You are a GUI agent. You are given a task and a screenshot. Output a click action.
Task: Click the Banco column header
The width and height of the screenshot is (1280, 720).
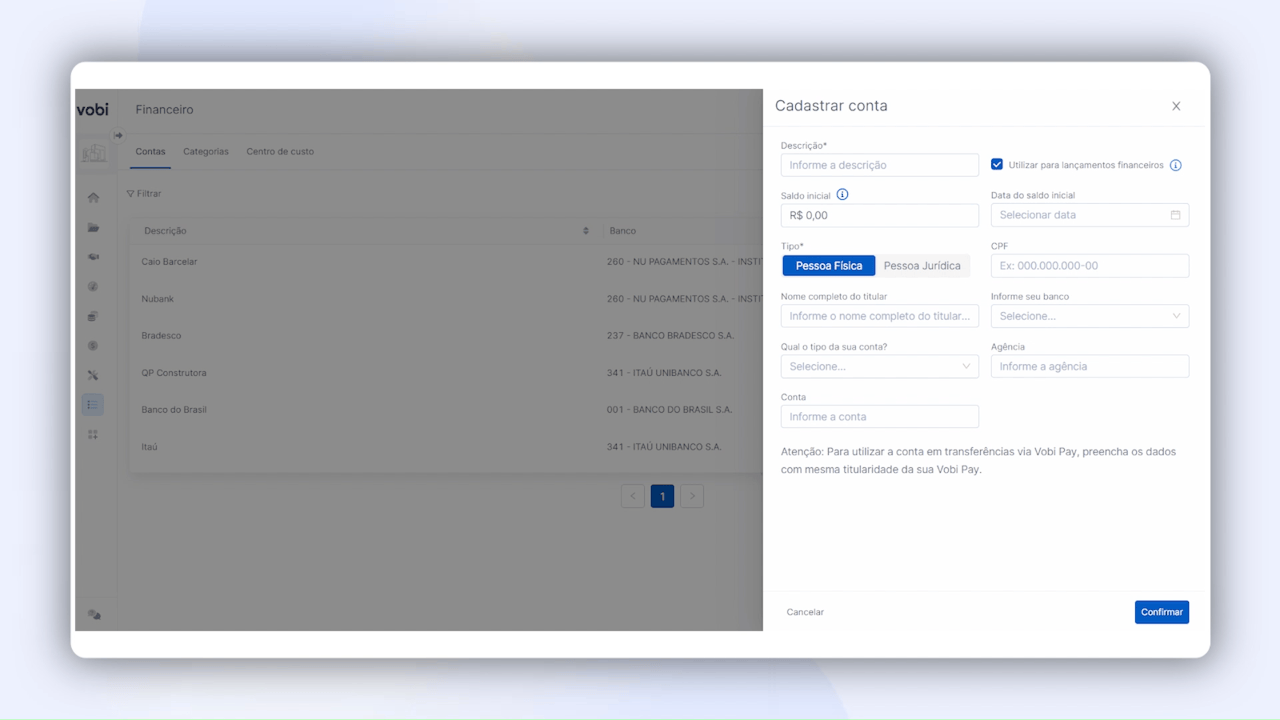coord(623,231)
